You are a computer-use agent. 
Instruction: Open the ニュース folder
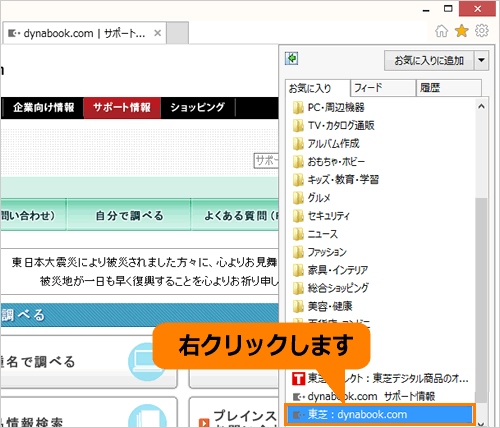pyautogui.click(x=315, y=234)
